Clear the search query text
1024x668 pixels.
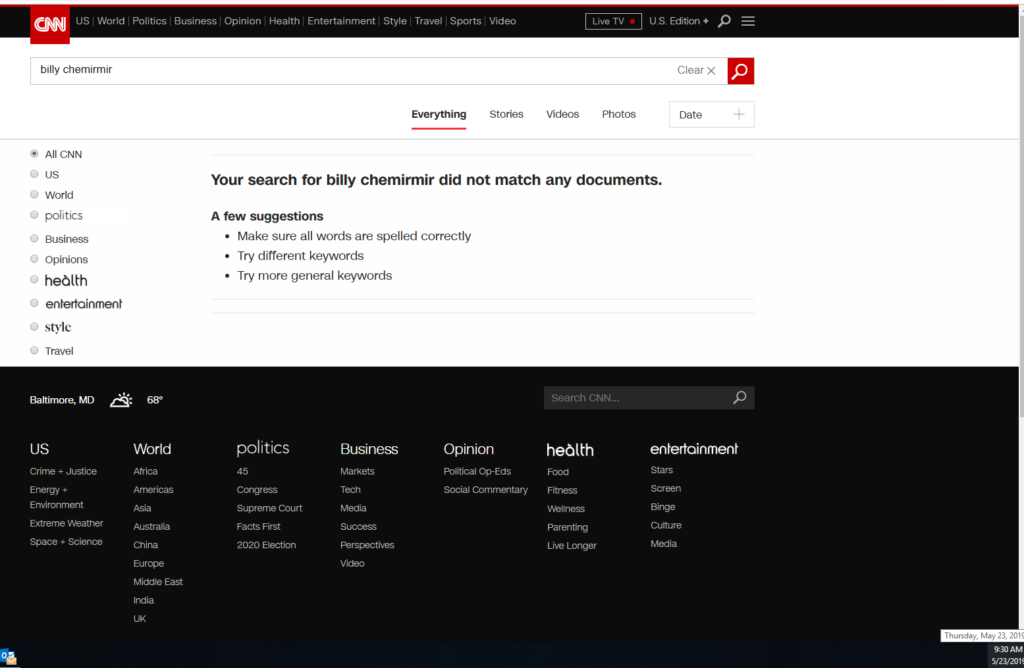click(x=696, y=71)
